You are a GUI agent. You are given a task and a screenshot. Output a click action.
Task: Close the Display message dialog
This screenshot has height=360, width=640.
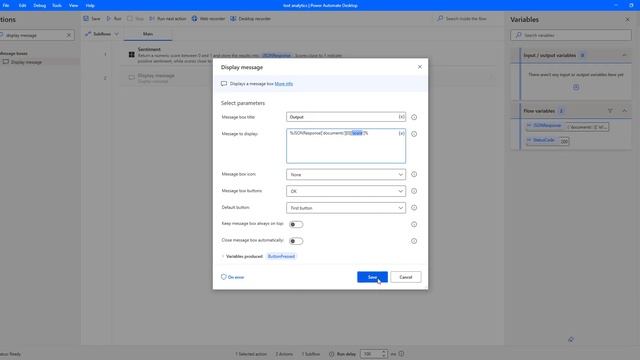(420, 67)
